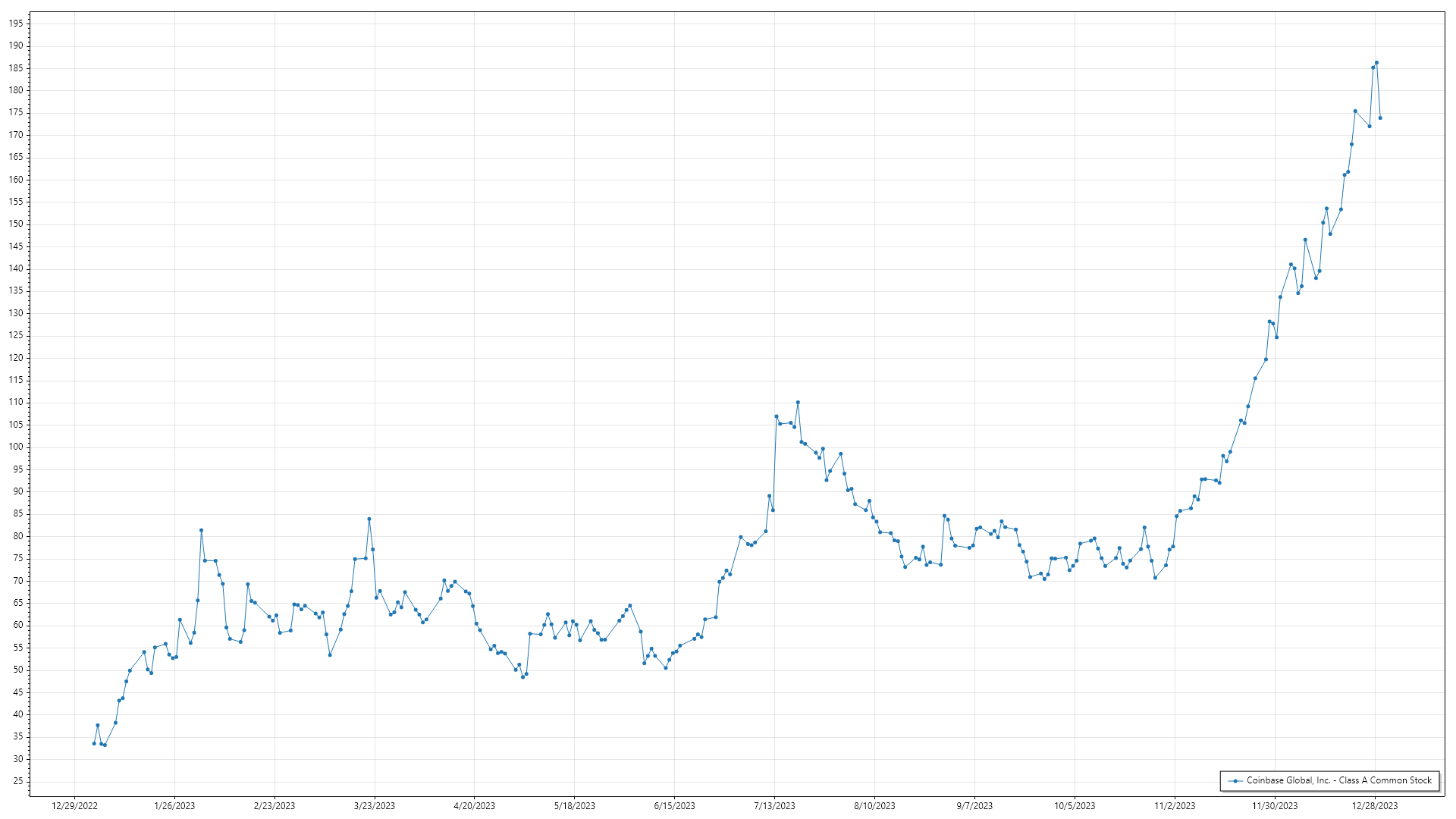Screen dimensions: 1456x819
Task: Click the first data point of the series
Action: click(94, 743)
